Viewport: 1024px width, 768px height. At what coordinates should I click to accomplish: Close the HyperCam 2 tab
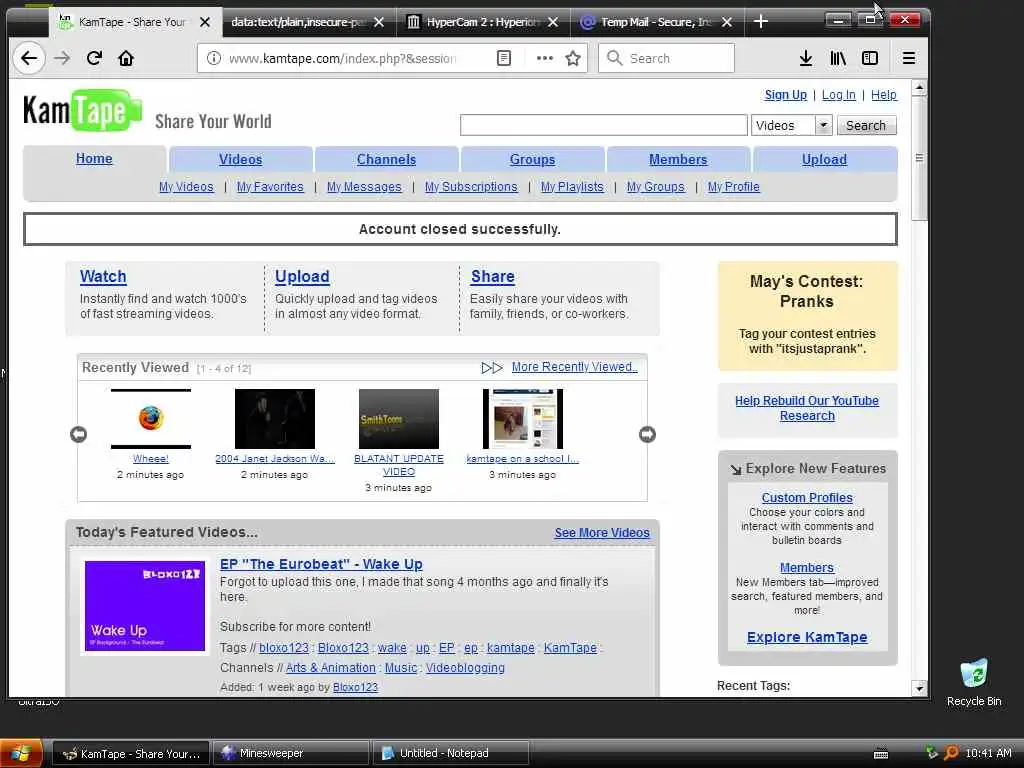point(552,22)
